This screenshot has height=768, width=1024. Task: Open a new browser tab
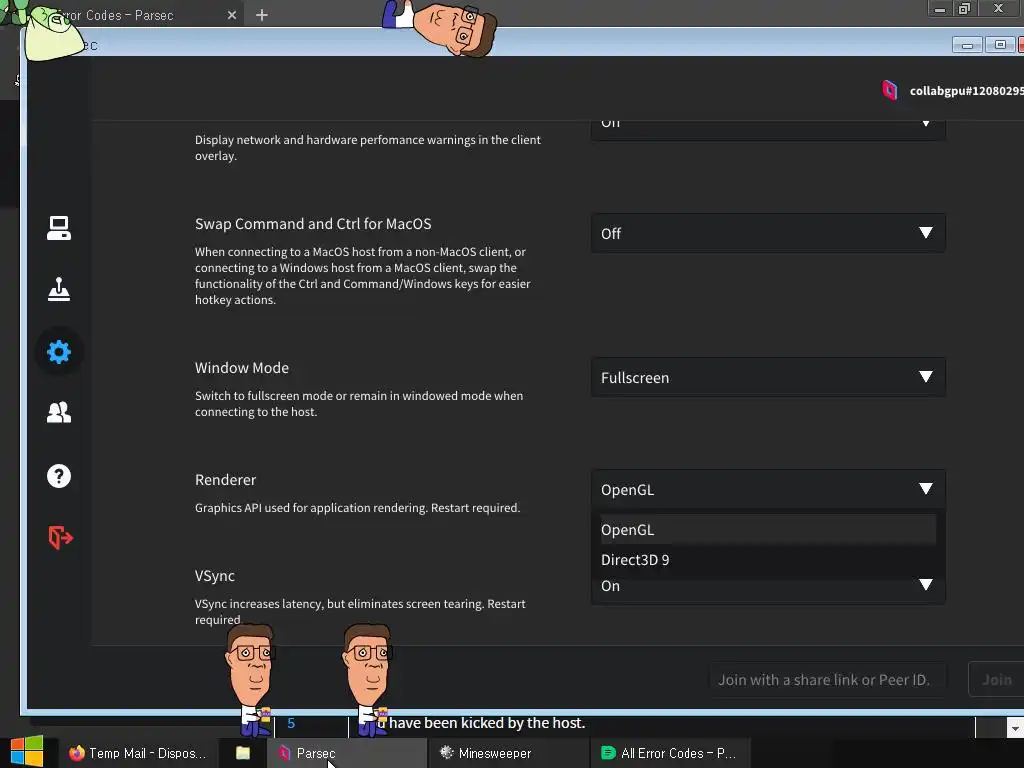[x=262, y=15]
